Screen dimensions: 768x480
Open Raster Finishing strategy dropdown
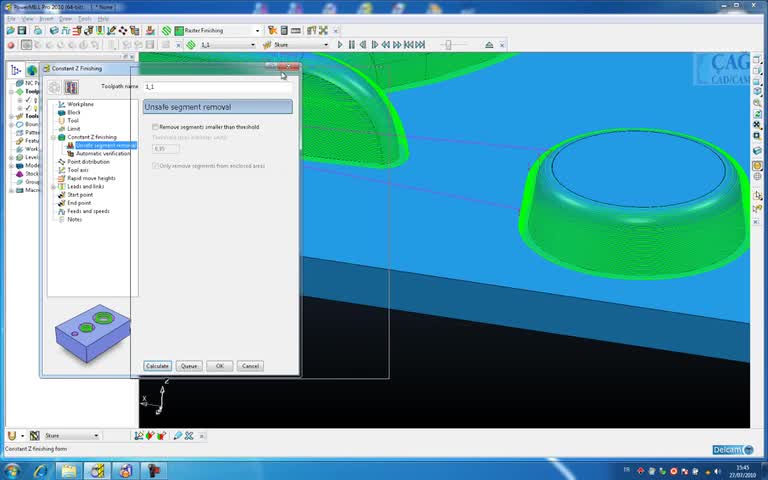[258, 30]
